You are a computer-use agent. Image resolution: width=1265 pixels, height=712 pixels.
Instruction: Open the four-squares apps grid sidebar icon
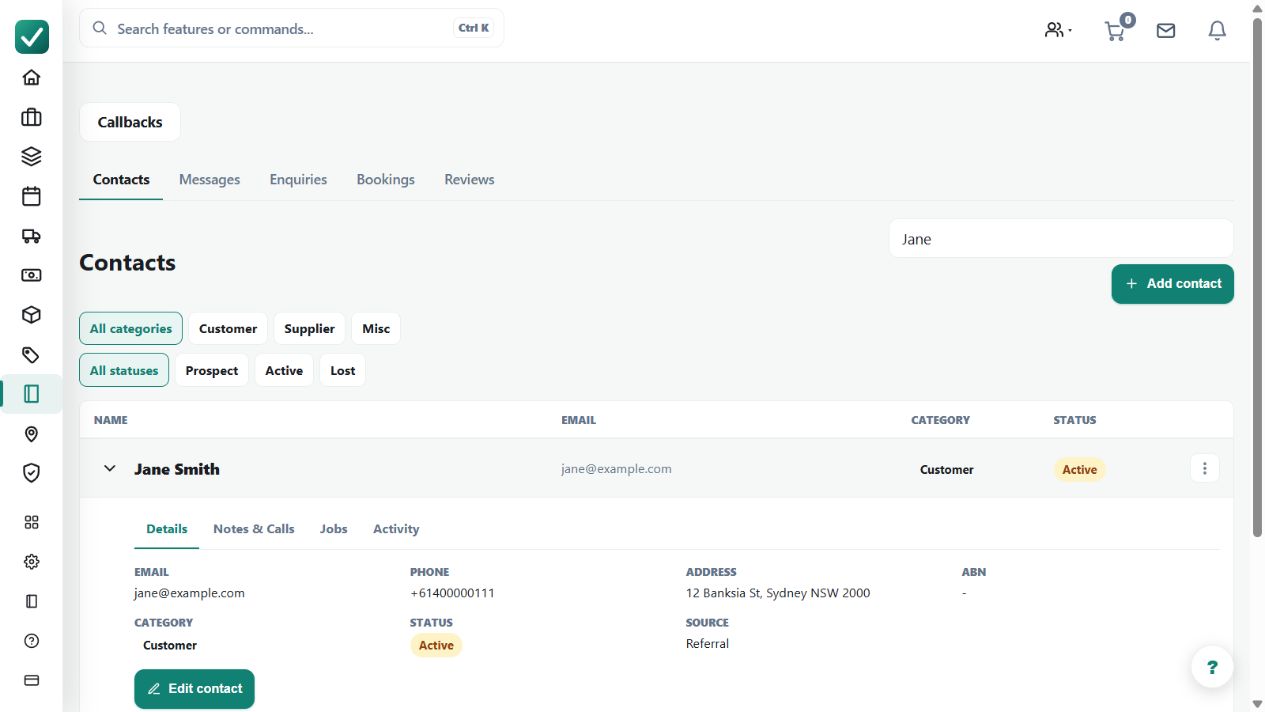(31, 522)
